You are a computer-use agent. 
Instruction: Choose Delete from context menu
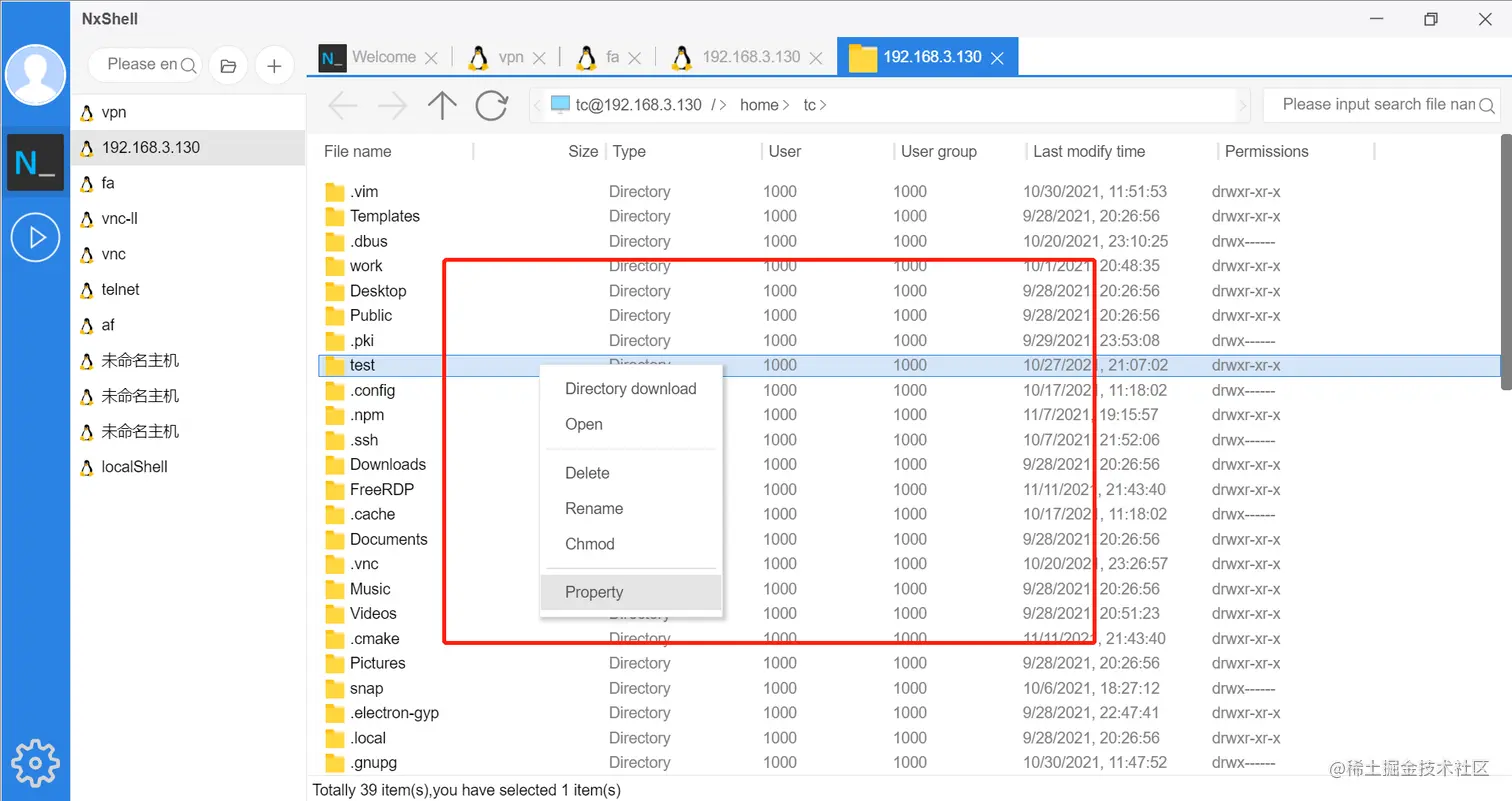[630, 473]
